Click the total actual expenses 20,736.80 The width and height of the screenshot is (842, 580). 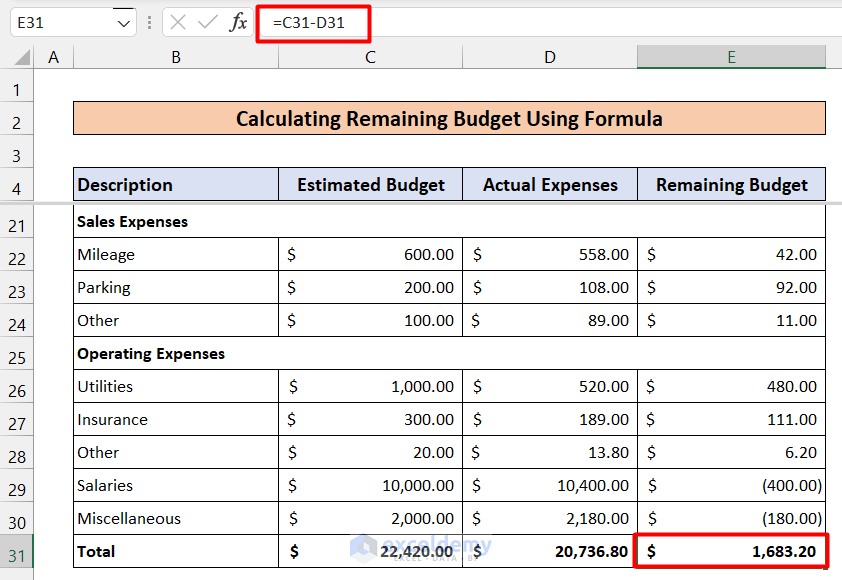[x=549, y=552]
